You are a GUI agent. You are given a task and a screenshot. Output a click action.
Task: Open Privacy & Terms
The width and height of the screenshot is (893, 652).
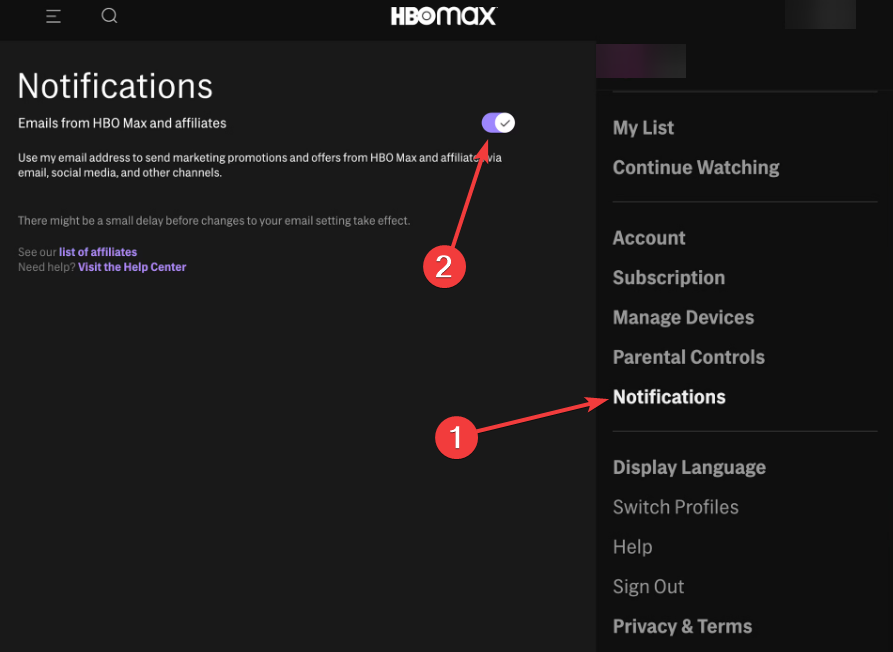point(682,626)
